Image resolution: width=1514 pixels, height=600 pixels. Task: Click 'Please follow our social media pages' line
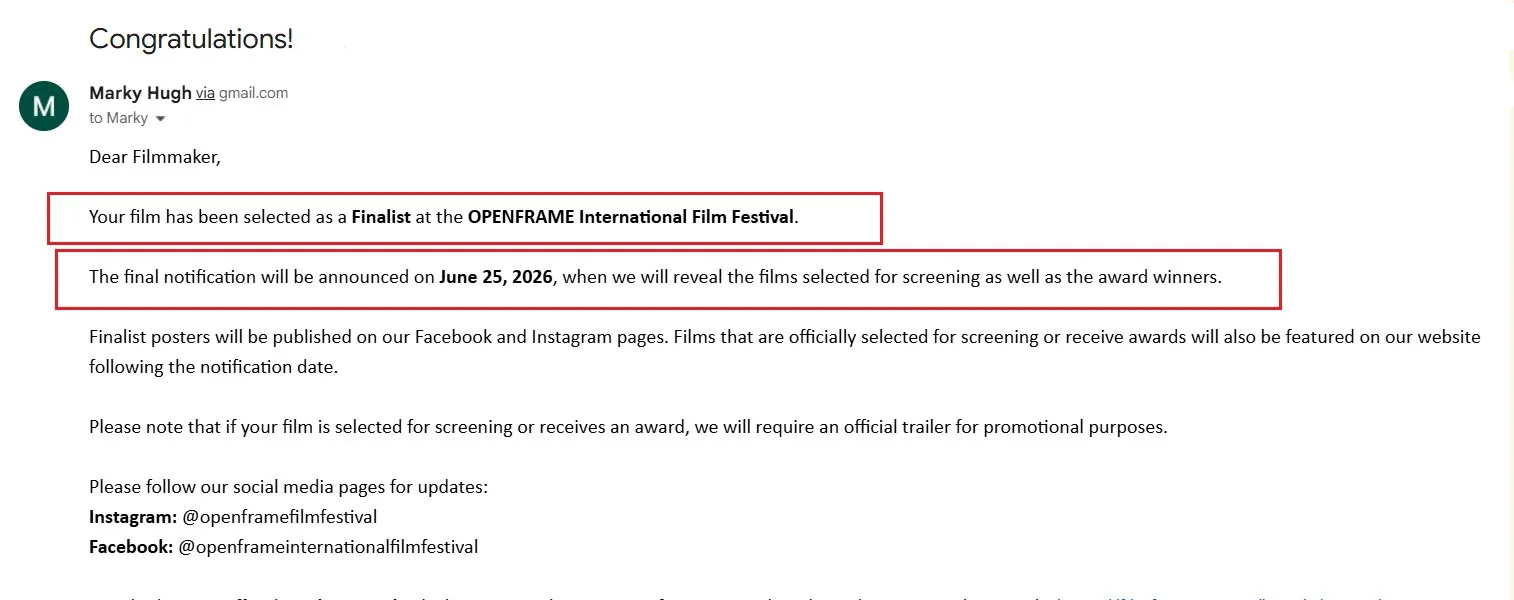(x=288, y=488)
